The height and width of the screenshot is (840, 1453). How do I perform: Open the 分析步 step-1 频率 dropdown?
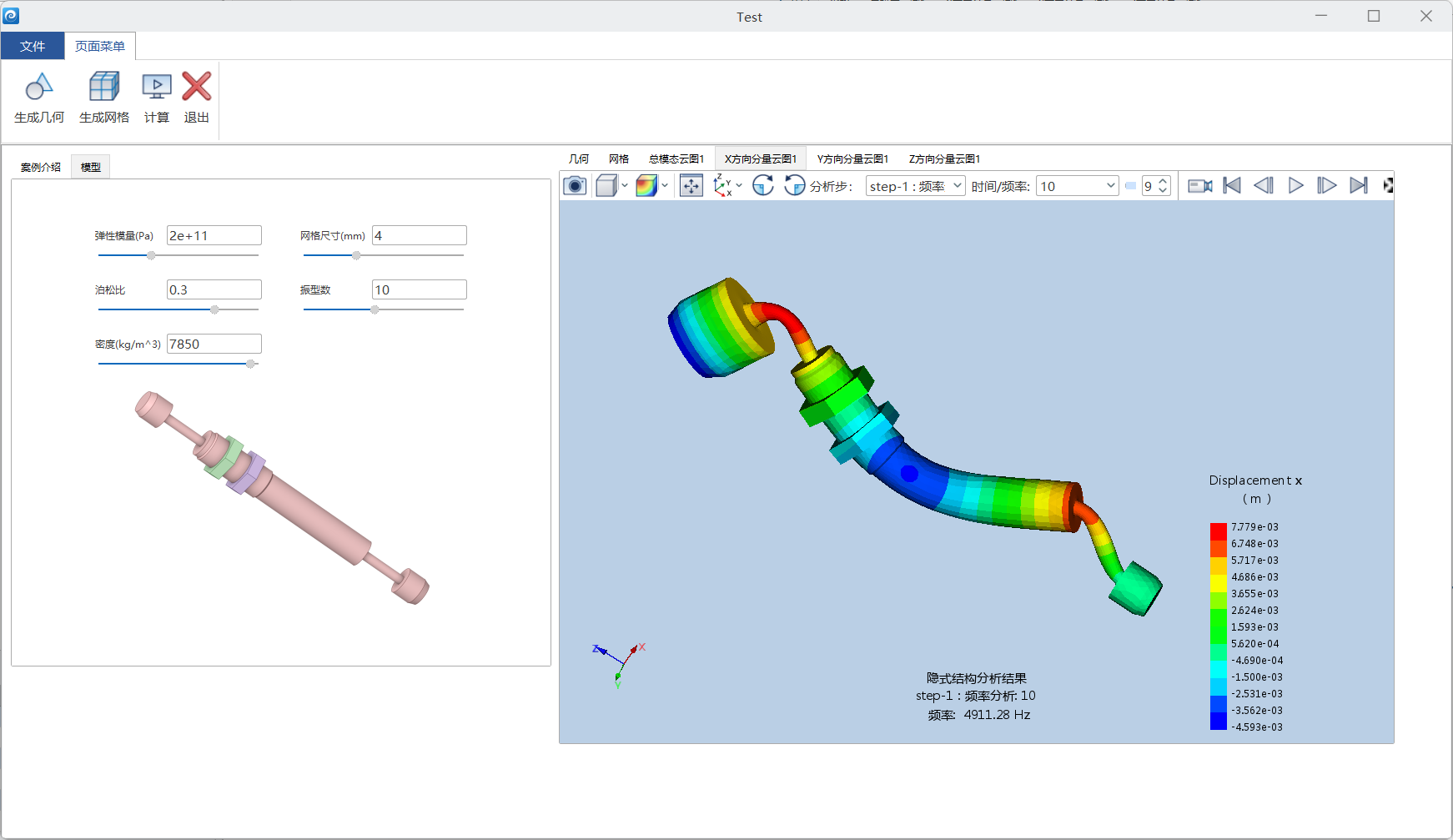pos(915,186)
